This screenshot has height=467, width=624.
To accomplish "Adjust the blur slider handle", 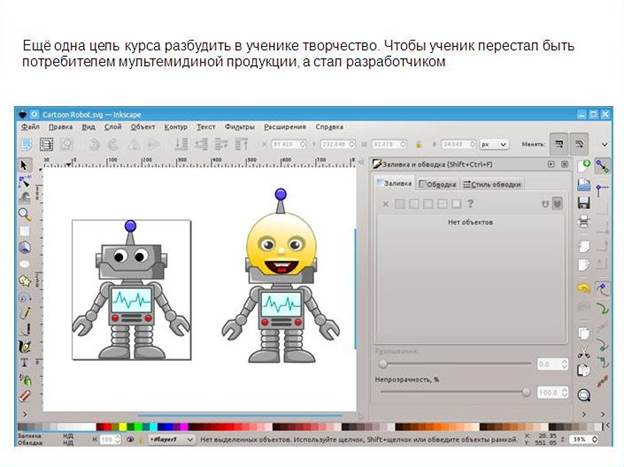I will pyautogui.click(x=383, y=363).
